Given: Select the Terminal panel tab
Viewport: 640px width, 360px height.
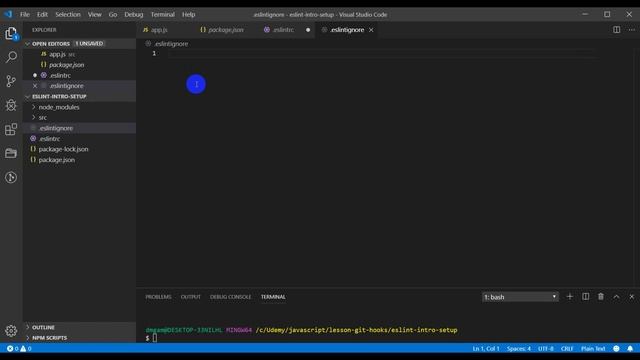Looking at the screenshot, I should [273, 297].
